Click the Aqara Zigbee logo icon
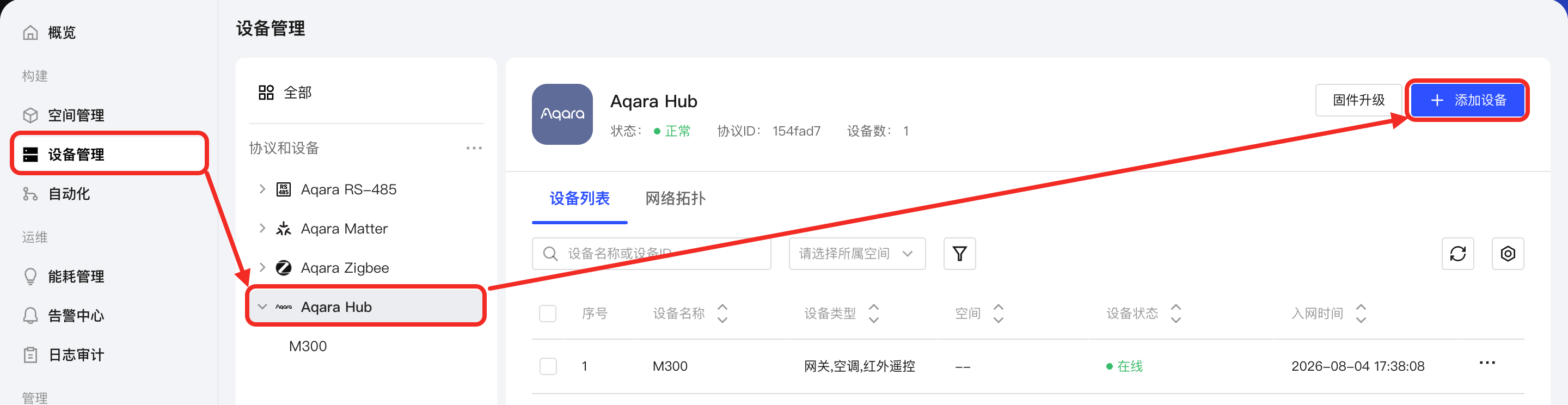This screenshot has width=1568, height=405. [x=284, y=268]
